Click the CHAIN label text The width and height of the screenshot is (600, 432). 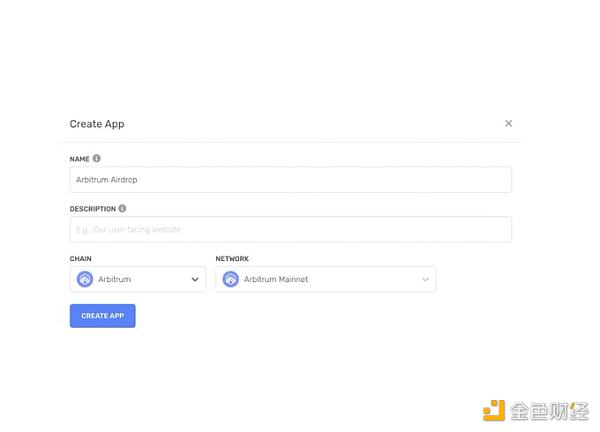point(80,259)
